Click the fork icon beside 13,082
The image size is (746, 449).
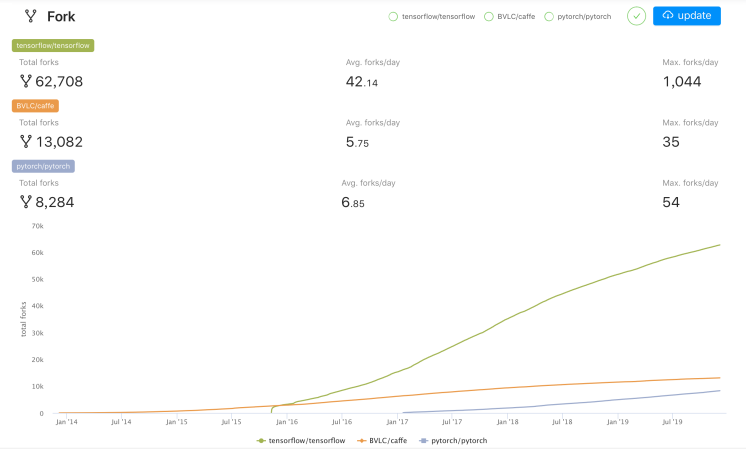pos(26,142)
